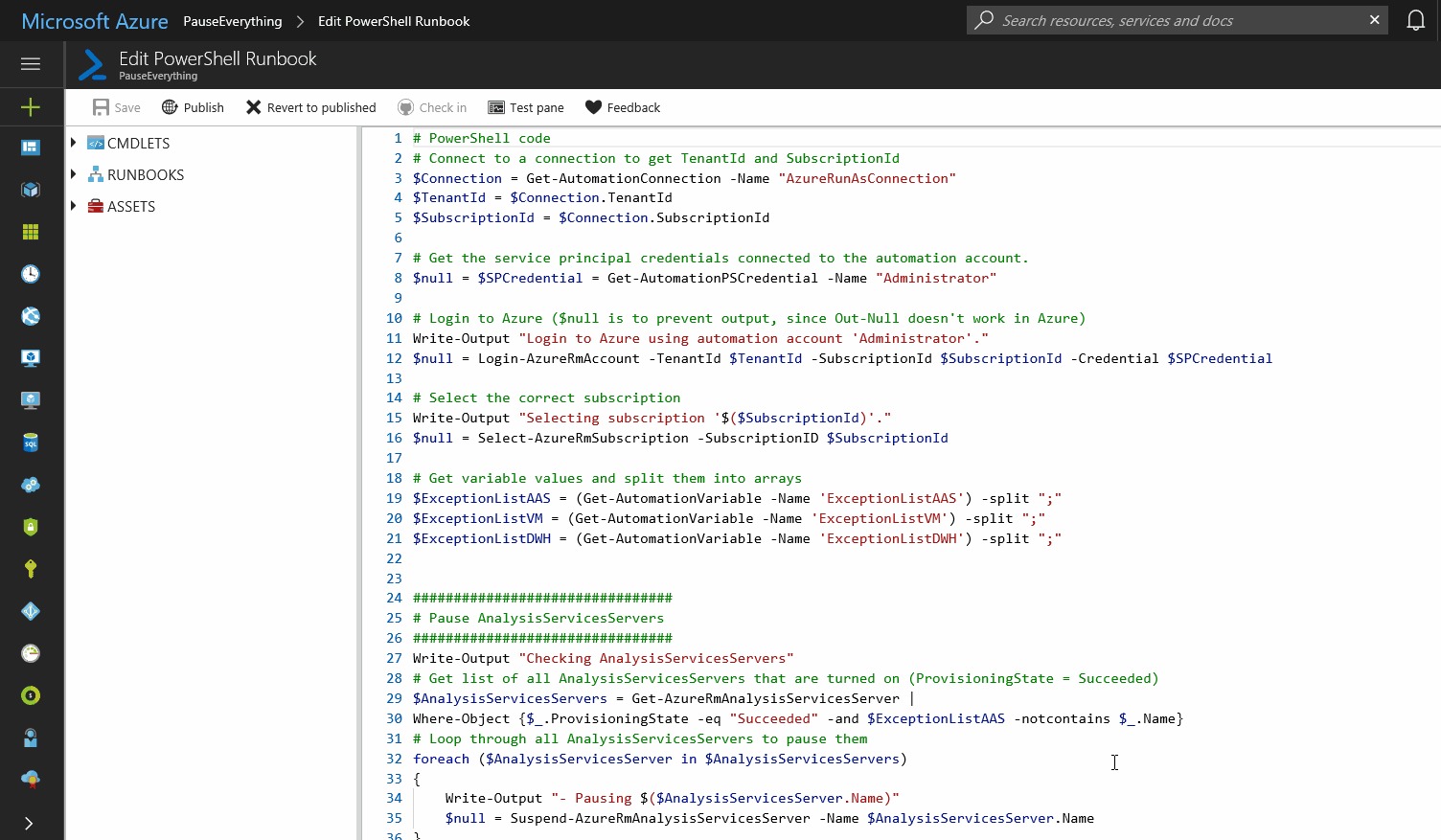This screenshot has height=840, width=1441.
Task: Expand the CMDLETS tree section
Action: [75, 142]
